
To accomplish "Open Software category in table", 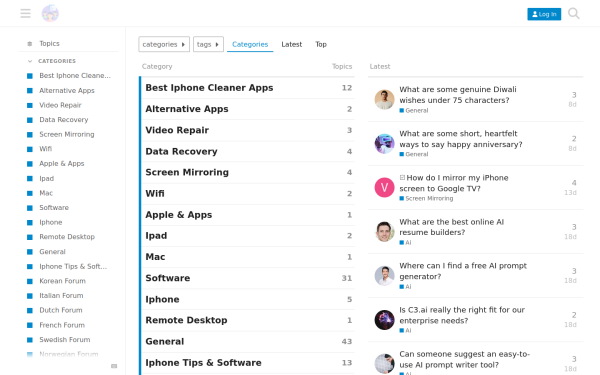I will pyautogui.click(x=168, y=278).
